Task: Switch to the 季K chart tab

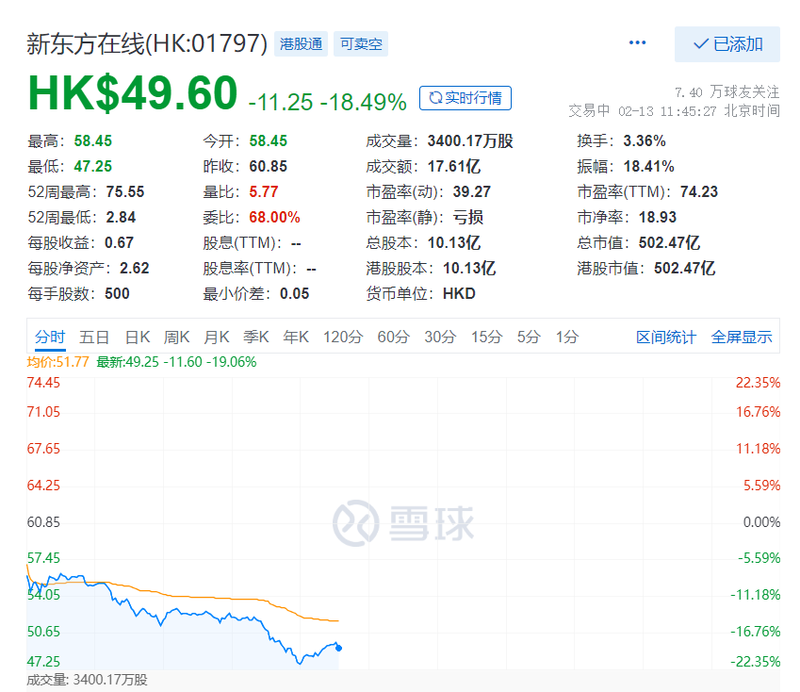Action: point(256,337)
